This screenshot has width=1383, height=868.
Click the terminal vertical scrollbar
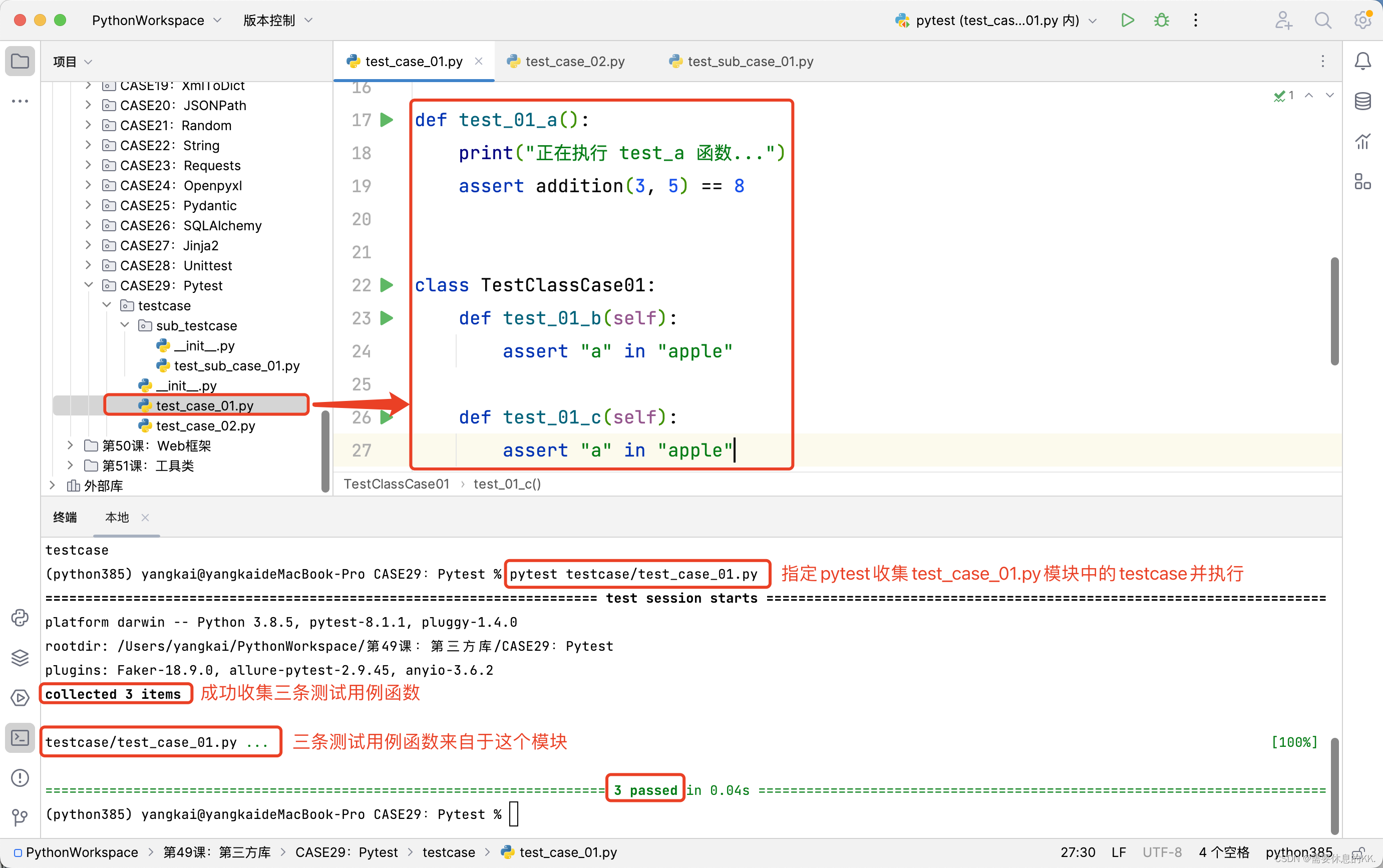[1335, 786]
